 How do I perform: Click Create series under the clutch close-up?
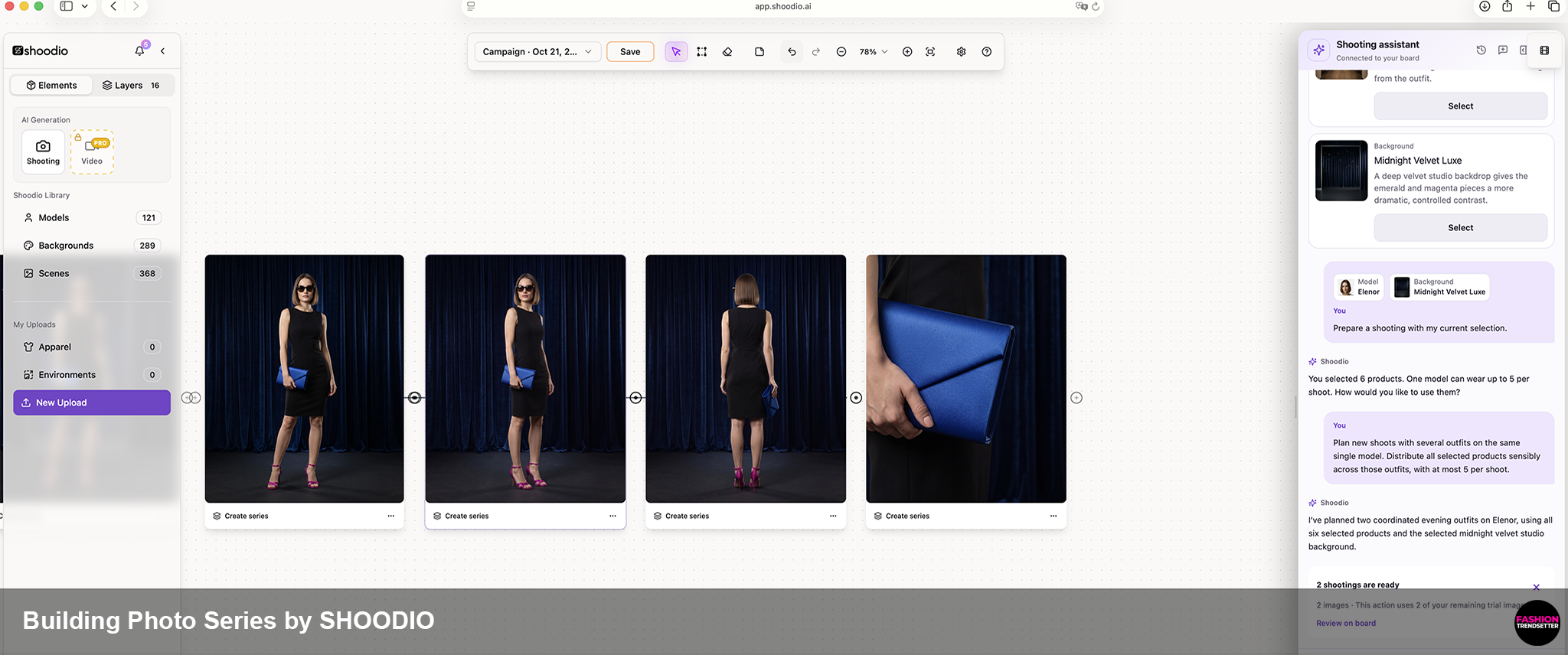click(x=902, y=517)
